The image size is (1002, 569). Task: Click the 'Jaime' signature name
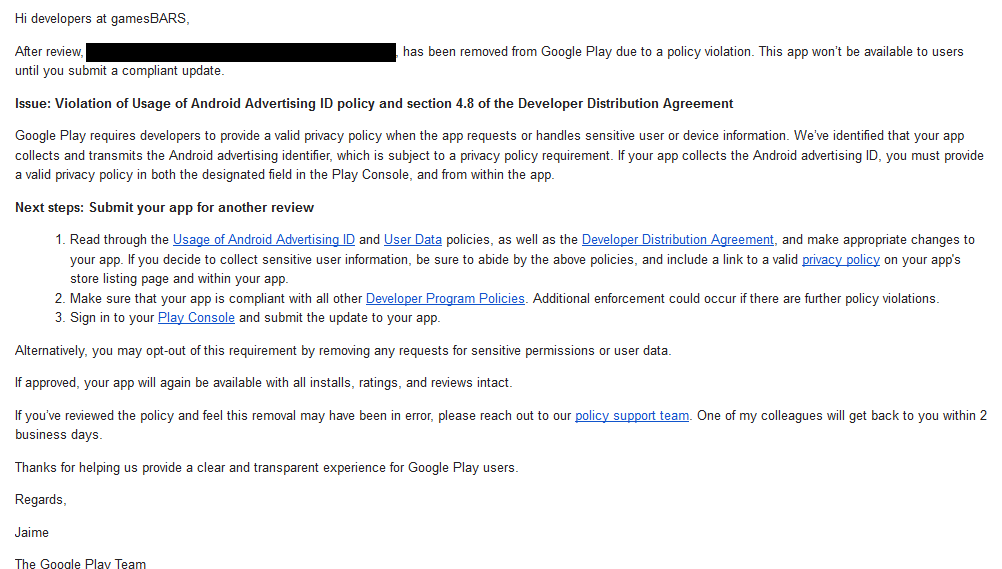tap(32, 533)
